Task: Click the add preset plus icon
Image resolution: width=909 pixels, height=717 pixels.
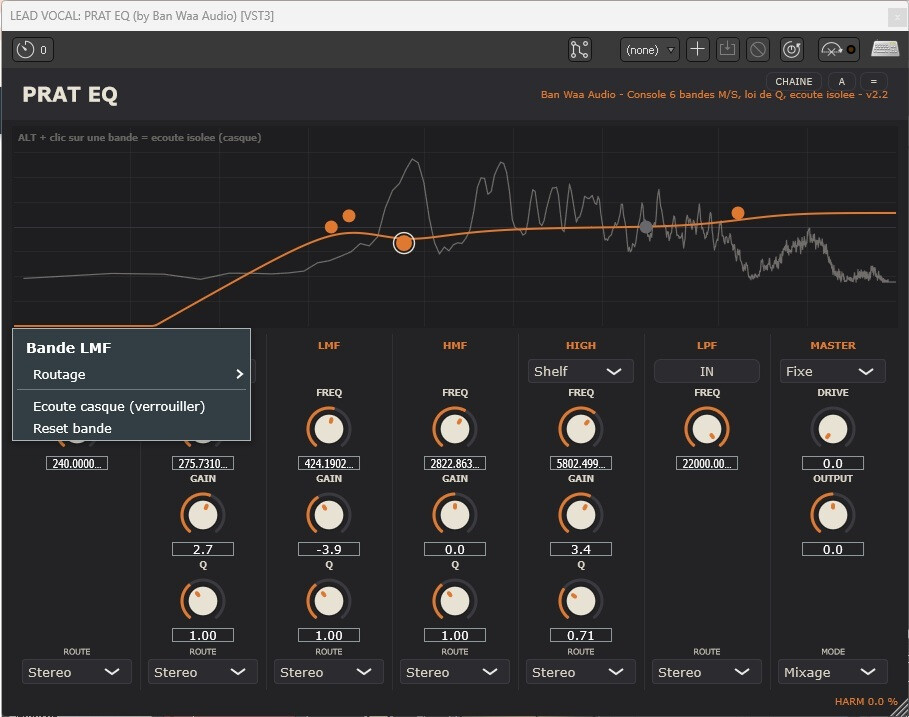Action: (697, 49)
